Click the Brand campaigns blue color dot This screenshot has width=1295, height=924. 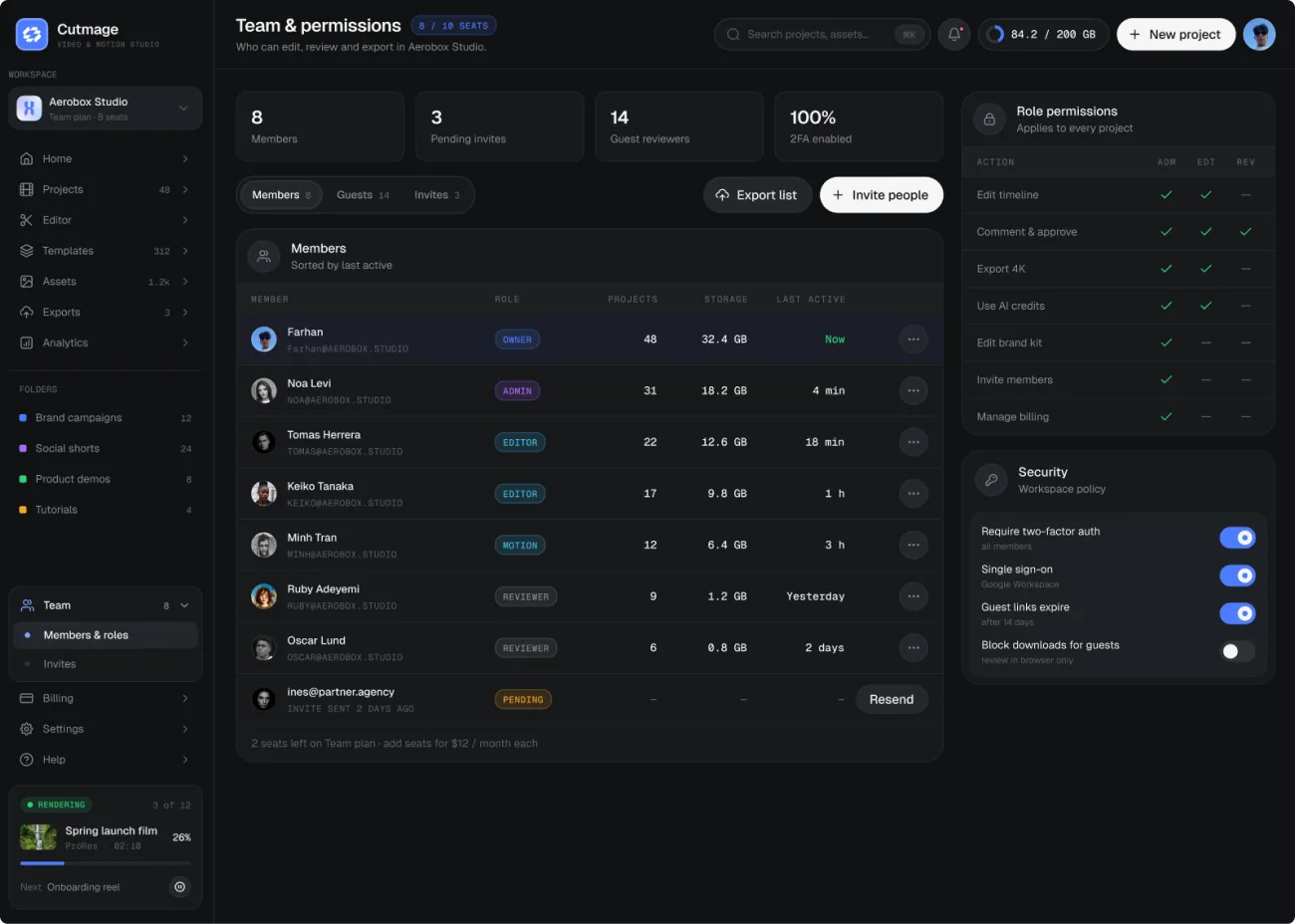(x=23, y=418)
